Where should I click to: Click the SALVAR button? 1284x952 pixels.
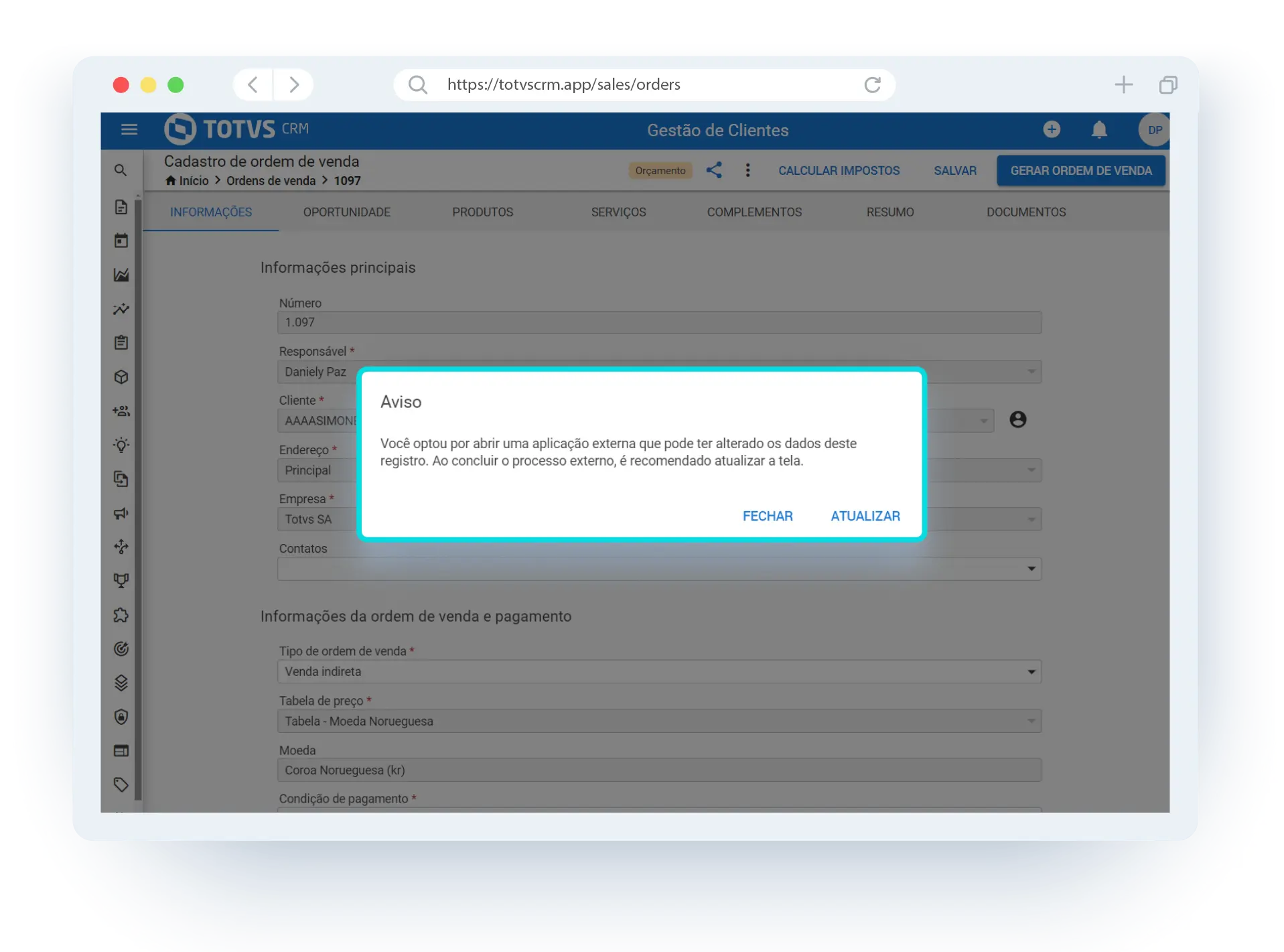[954, 170]
